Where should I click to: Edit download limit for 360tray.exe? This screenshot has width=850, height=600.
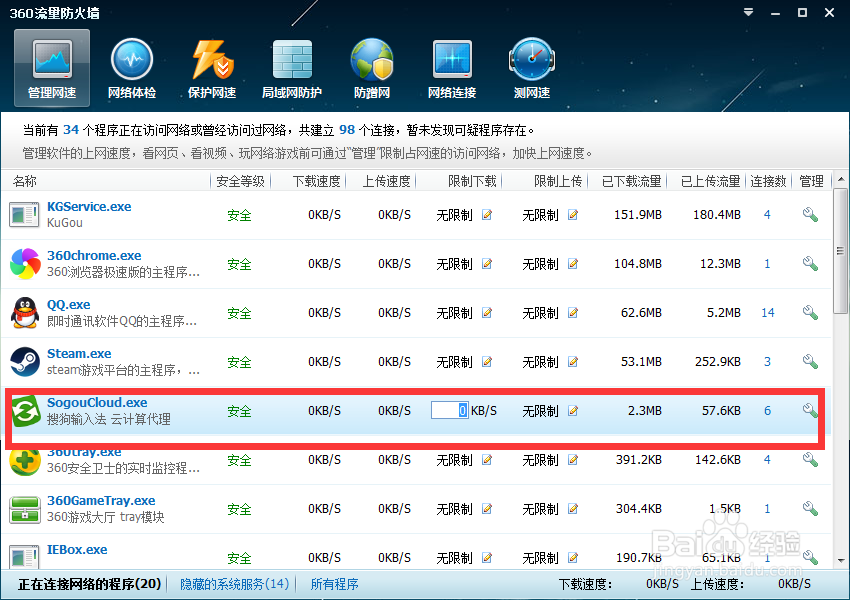(487, 460)
